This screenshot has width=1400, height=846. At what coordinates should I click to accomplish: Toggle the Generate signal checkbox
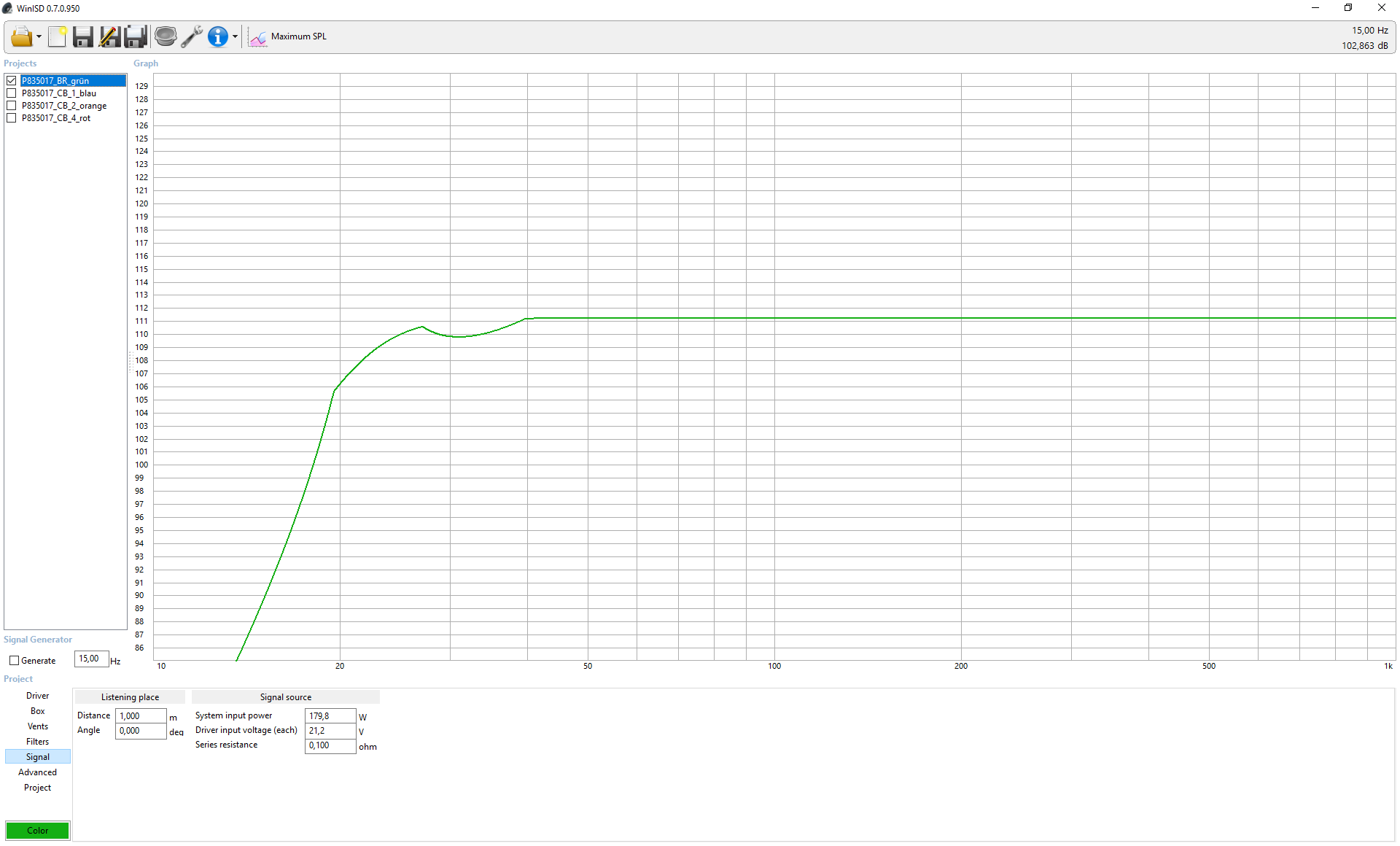click(x=14, y=661)
